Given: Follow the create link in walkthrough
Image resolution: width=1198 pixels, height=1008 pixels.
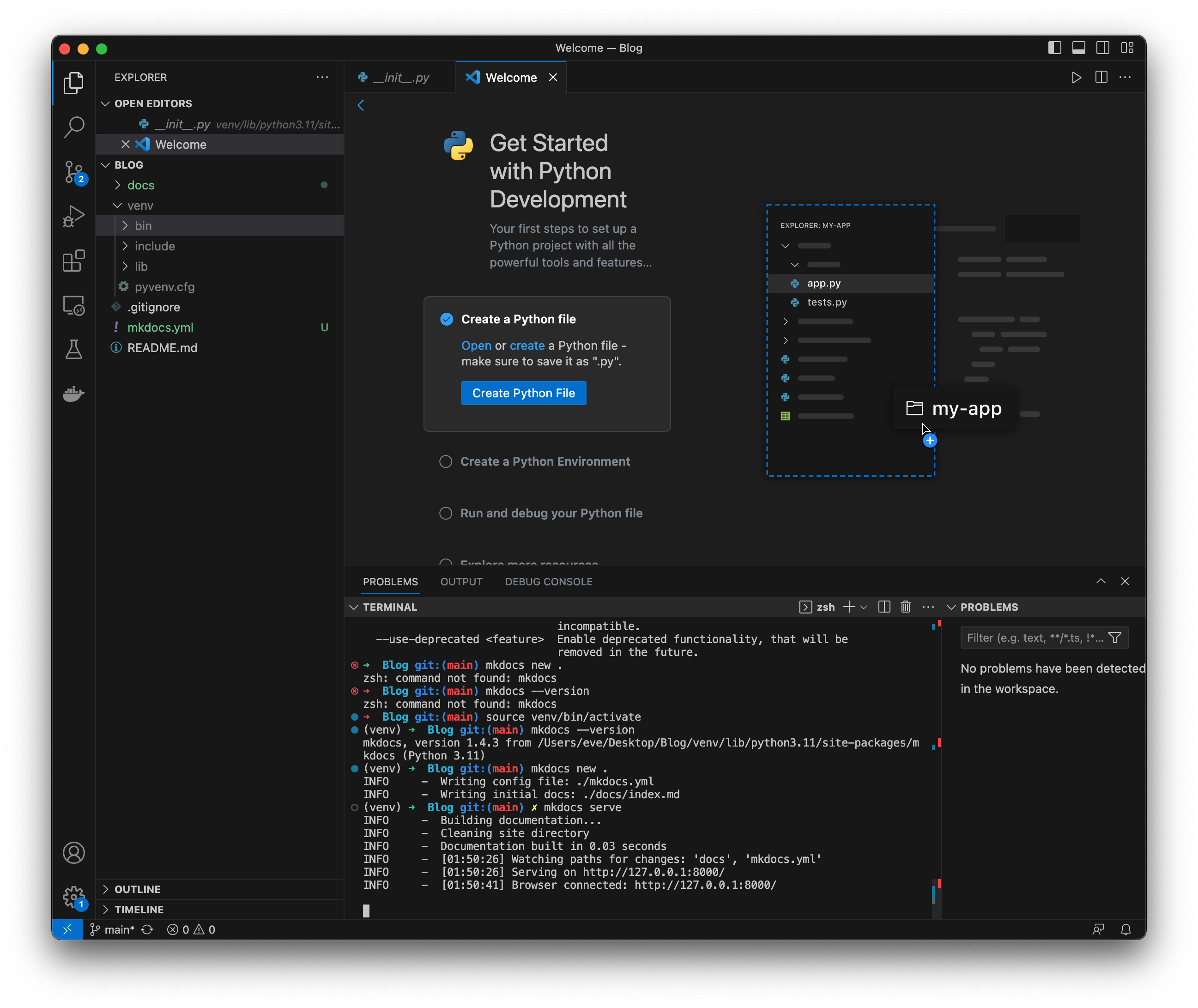Looking at the screenshot, I should point(527,345).
